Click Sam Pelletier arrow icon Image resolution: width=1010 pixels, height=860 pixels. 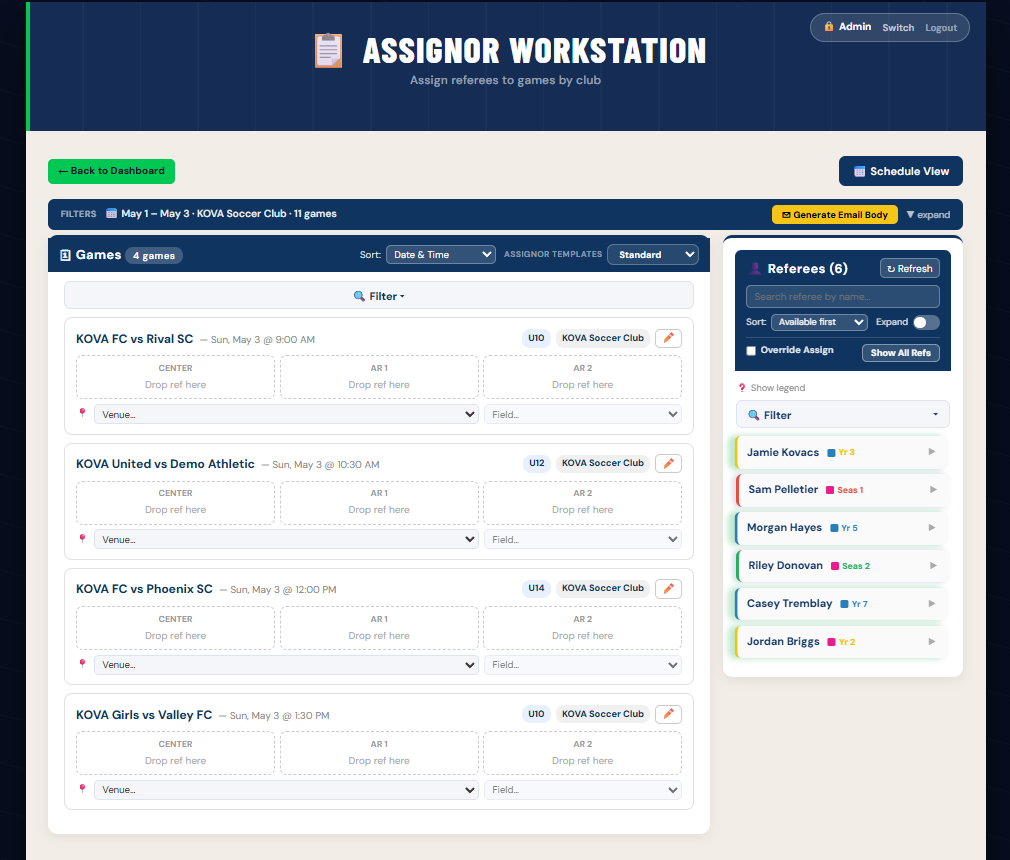[x=933, y=490]
